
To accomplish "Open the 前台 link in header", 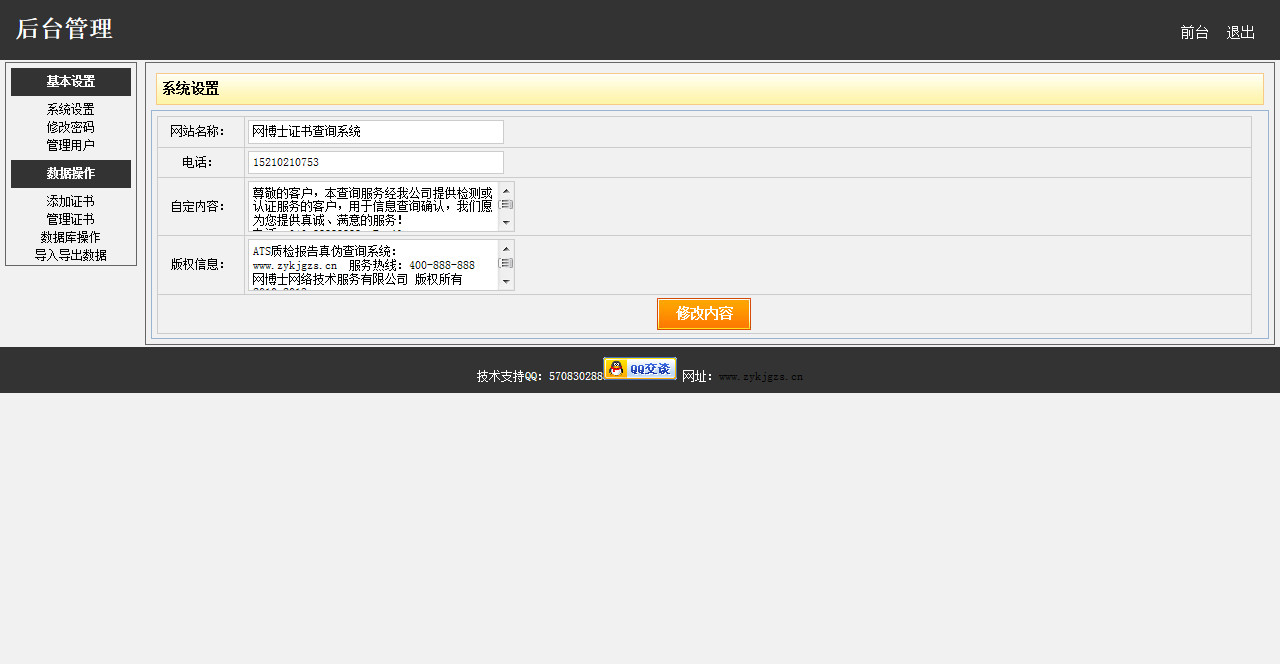I will click(1194, 32).
